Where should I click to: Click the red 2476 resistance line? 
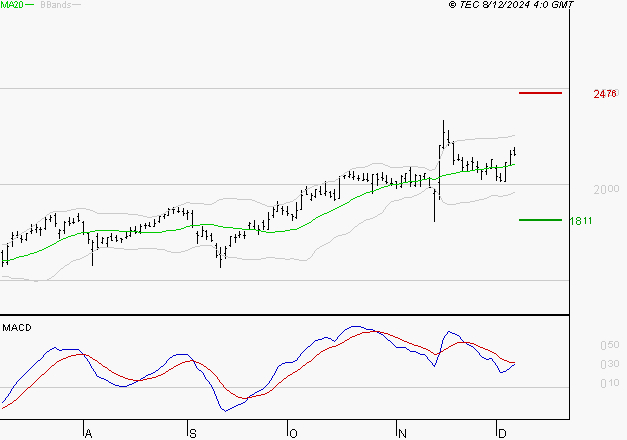coord(540,93)
